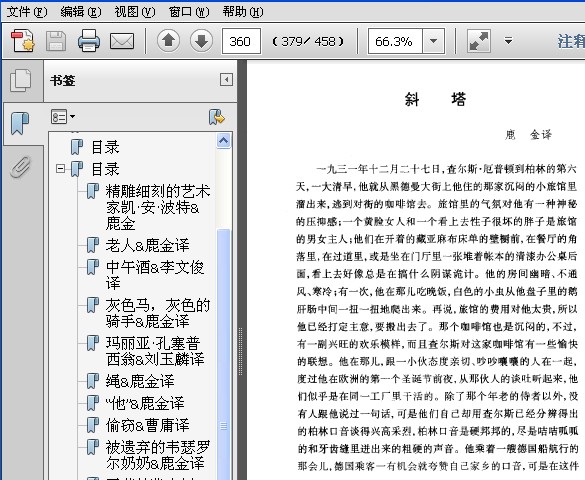
Task: Open bookmark 玛丽亚·孔塞普西翁&刘玉麟译
Action: (x=155, y=351)
